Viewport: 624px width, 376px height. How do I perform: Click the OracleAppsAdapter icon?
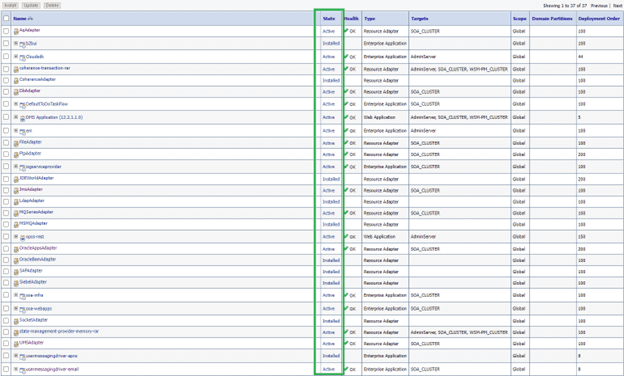click(x=16, y=249)
